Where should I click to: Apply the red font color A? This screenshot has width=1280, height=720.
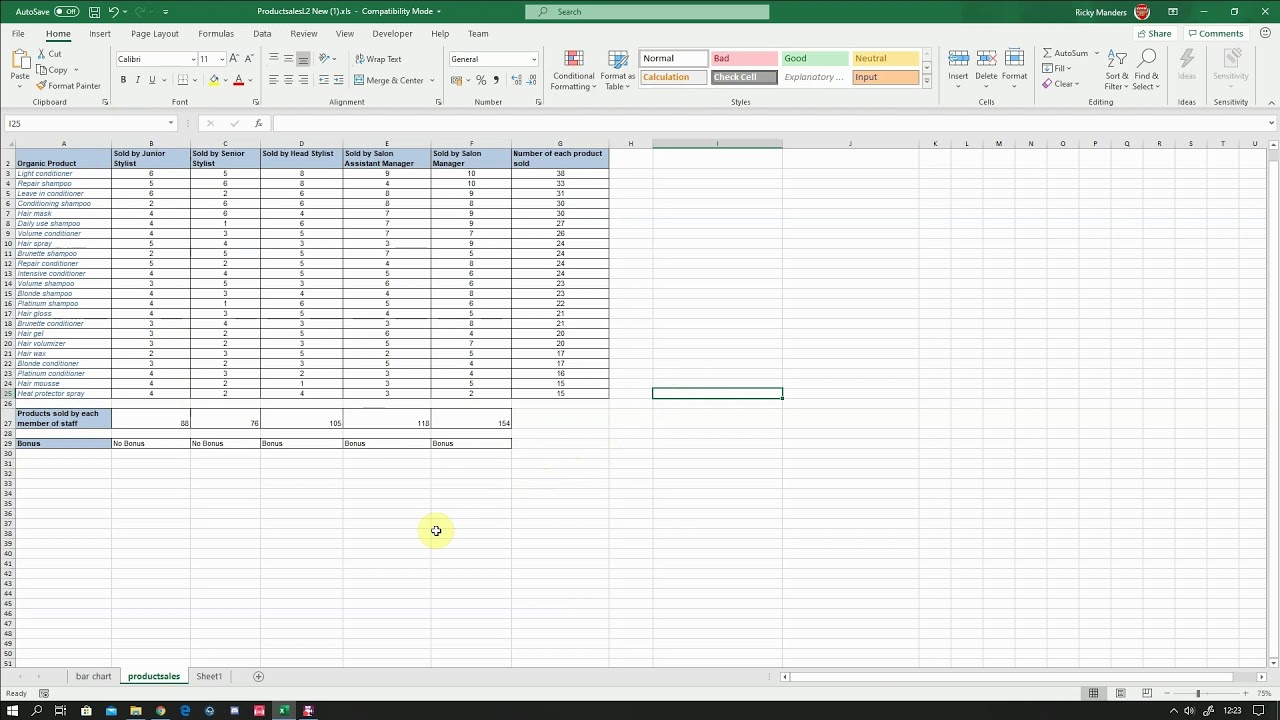pos(238,80)
